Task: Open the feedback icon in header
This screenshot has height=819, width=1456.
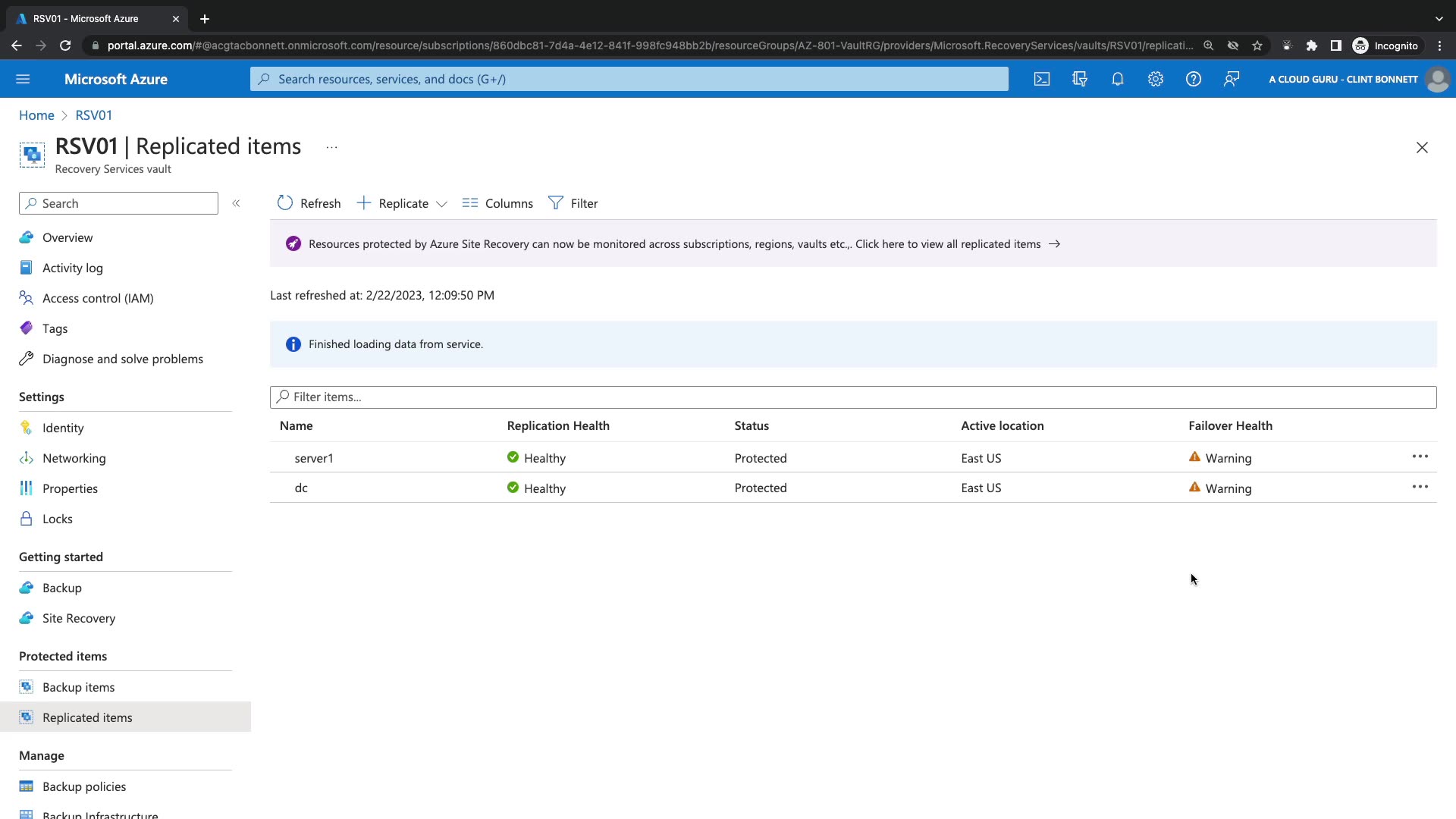Action: pos(1231,79)
